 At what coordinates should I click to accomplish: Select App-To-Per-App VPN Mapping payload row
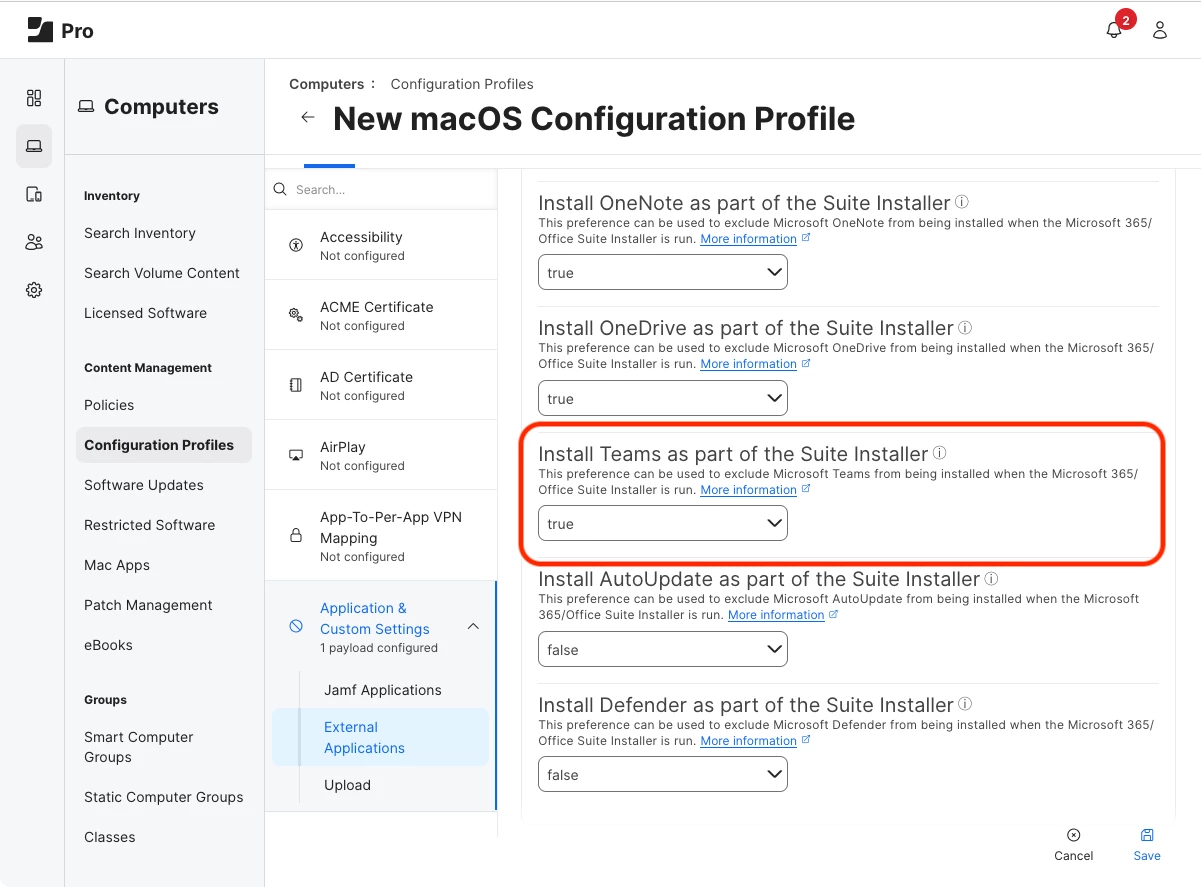tap(381, 536)
